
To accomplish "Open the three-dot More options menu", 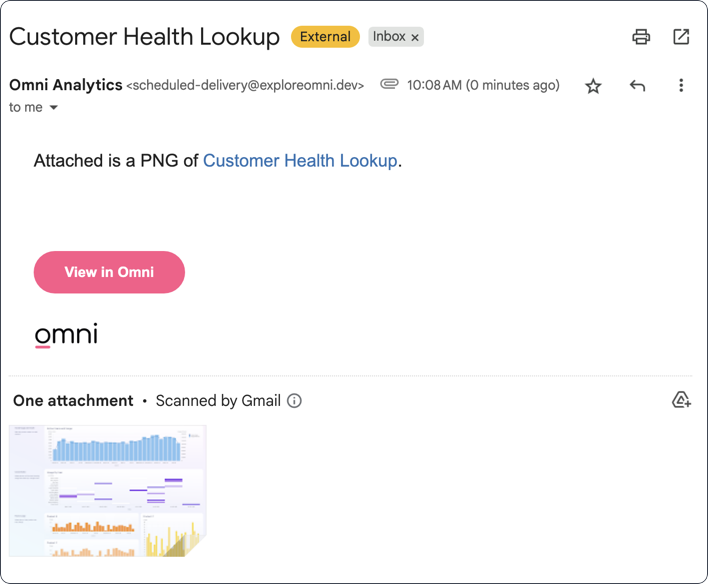I will 681,86.
